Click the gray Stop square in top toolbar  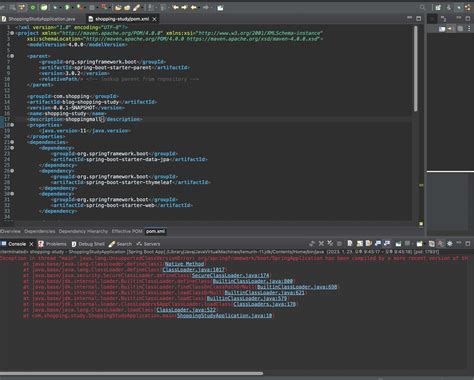coord(92,7)
